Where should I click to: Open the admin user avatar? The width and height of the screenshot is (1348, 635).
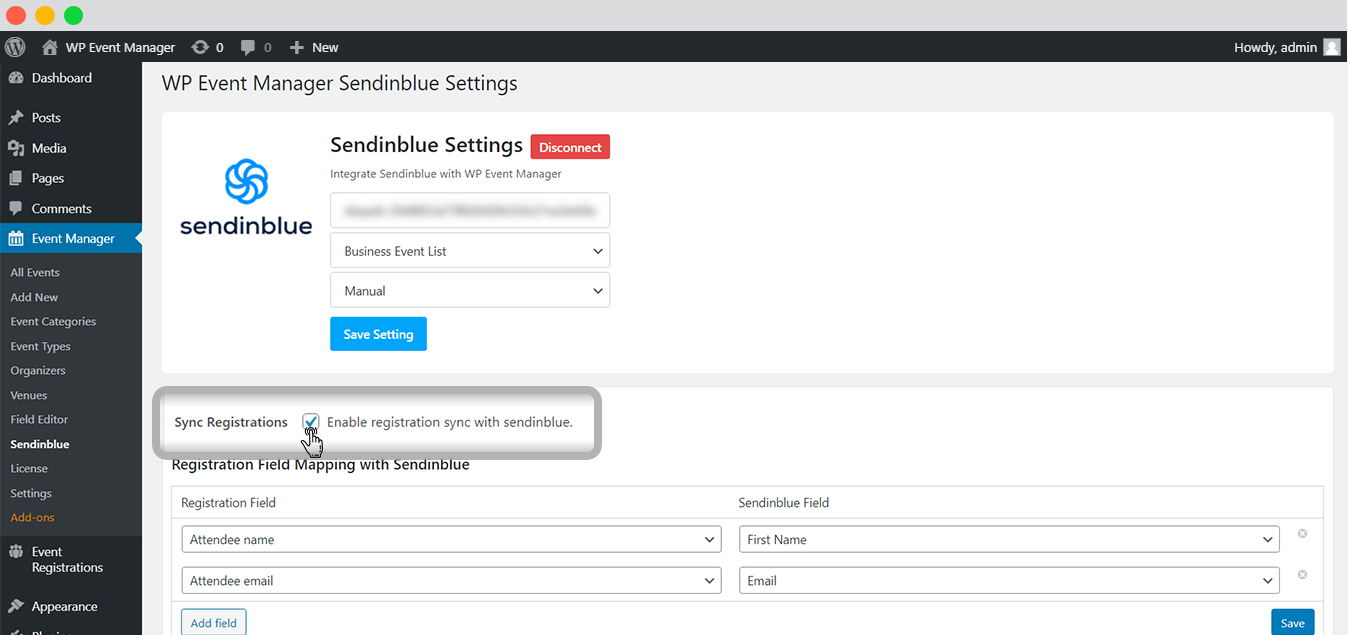click(x=1331, y=47)
